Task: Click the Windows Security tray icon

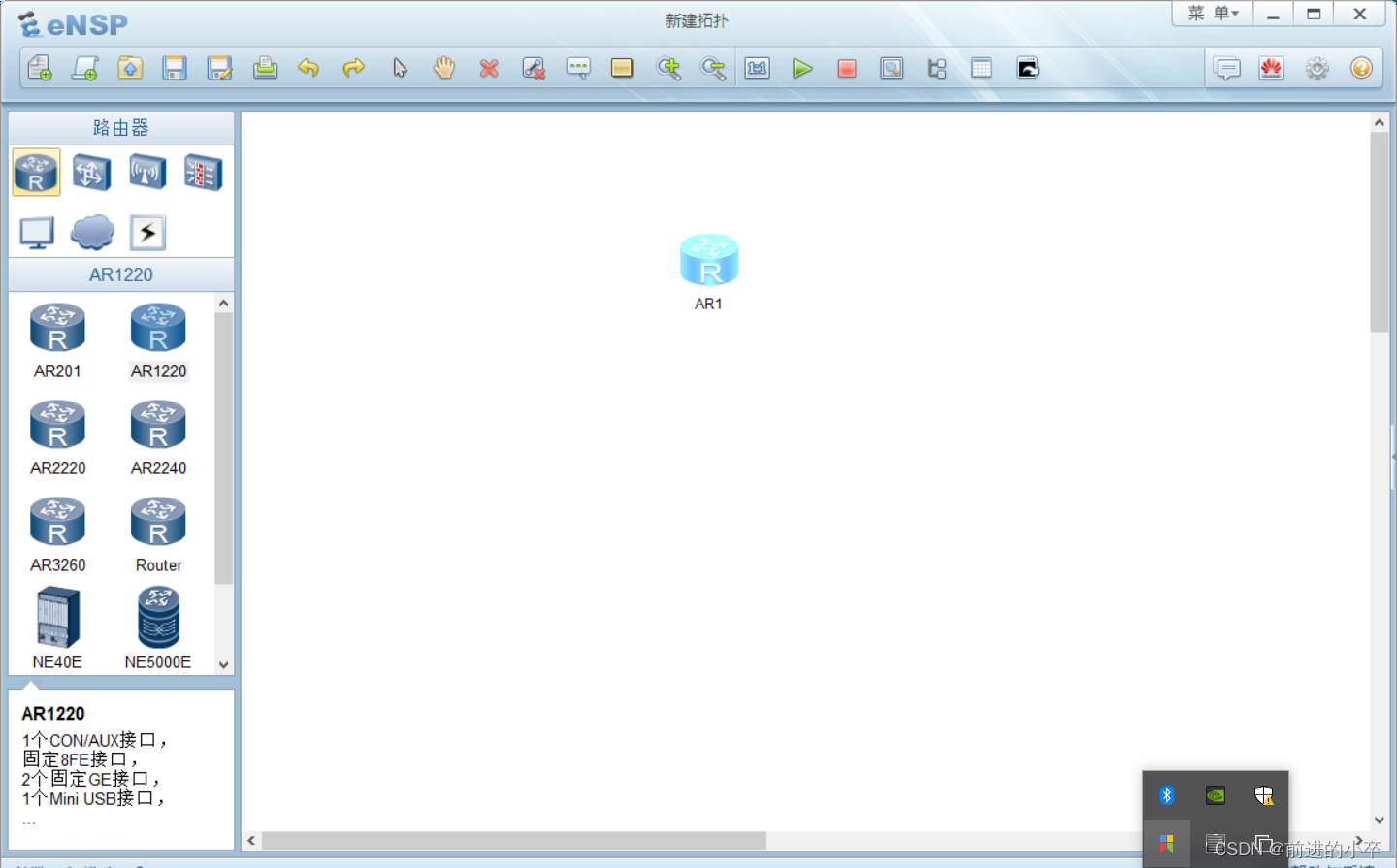Action: coord(1263,795)
